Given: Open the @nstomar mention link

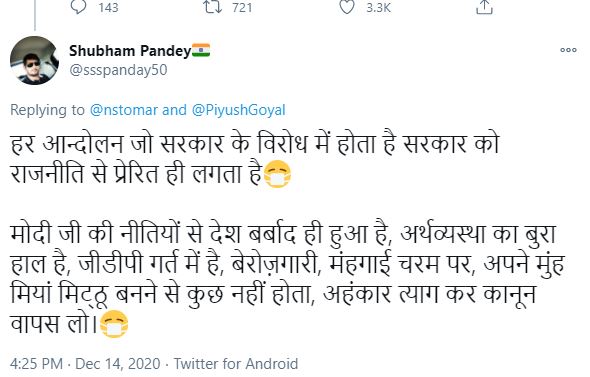Looking at the screenshot, I should pos(124,110).
